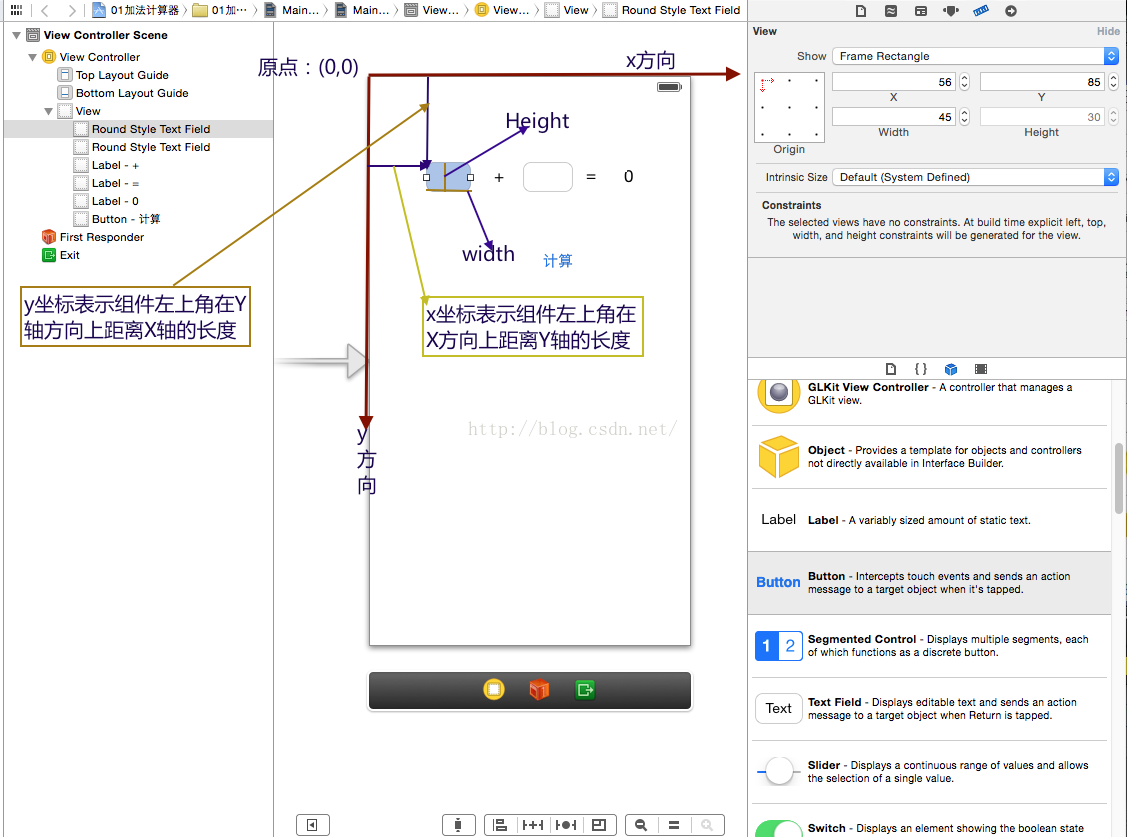Select the Slider item in object library
The image size is (1127, 837).
[x=929, y=772]
